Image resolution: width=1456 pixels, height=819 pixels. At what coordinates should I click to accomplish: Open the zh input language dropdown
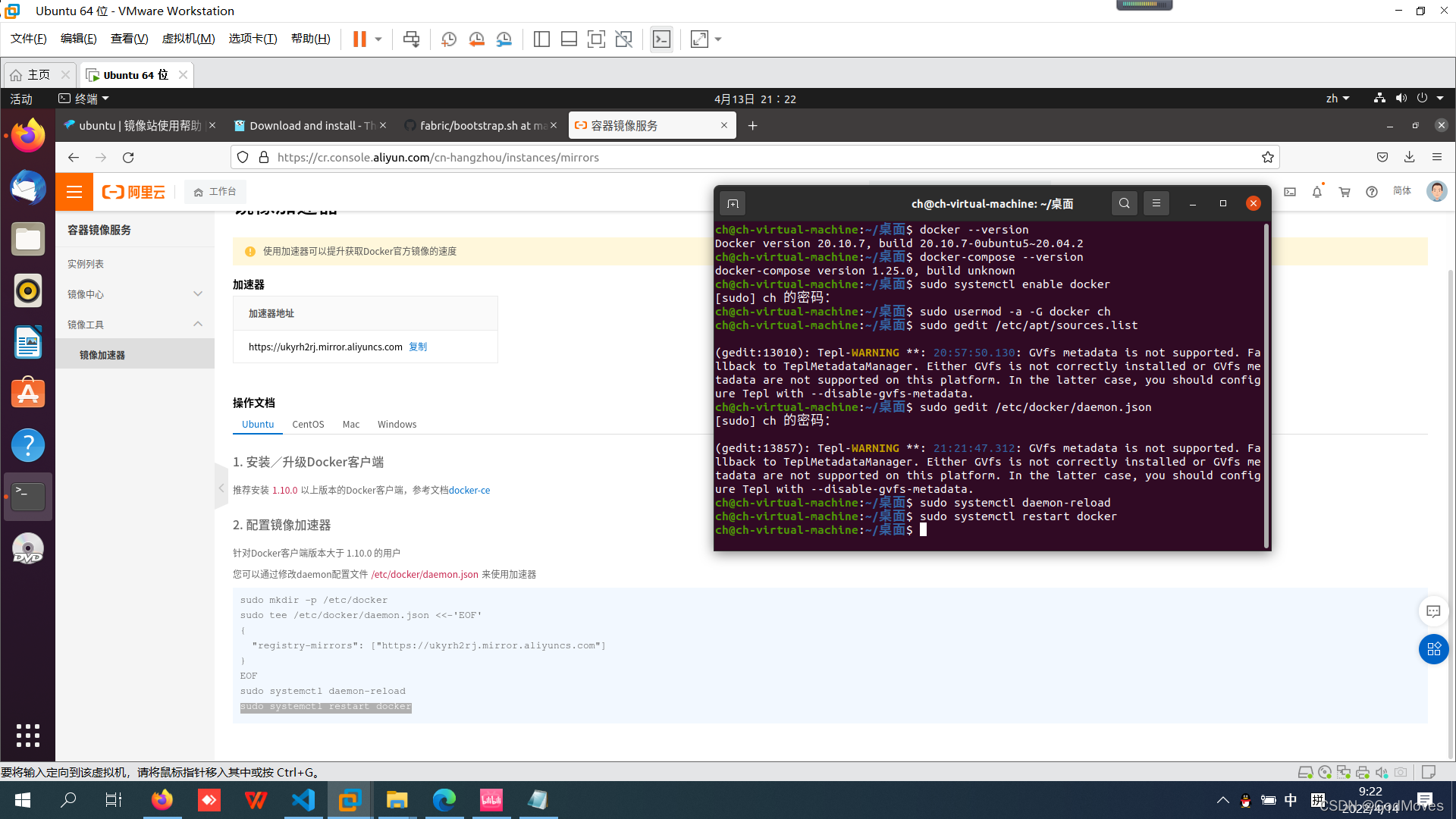pyautogui.click(x=1337, y=99)
